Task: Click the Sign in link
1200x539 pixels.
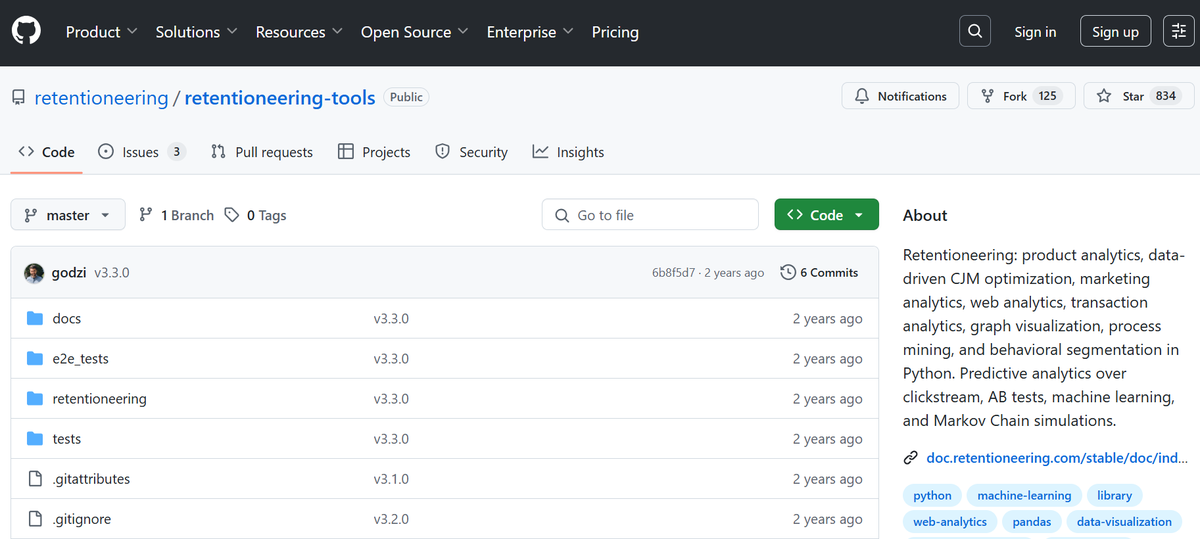Action: [1035, 32]
